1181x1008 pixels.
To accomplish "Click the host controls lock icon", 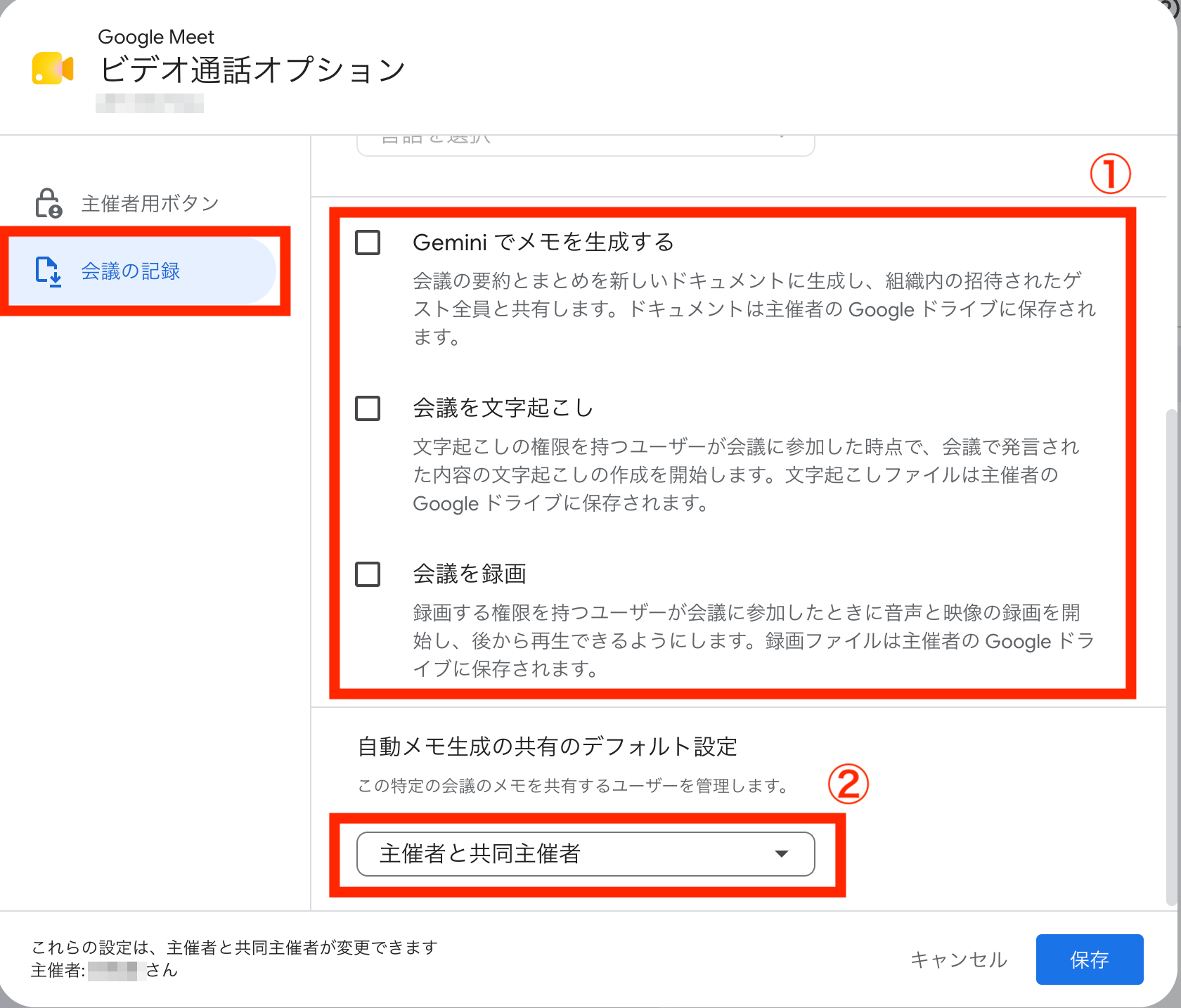I will 49,203.
